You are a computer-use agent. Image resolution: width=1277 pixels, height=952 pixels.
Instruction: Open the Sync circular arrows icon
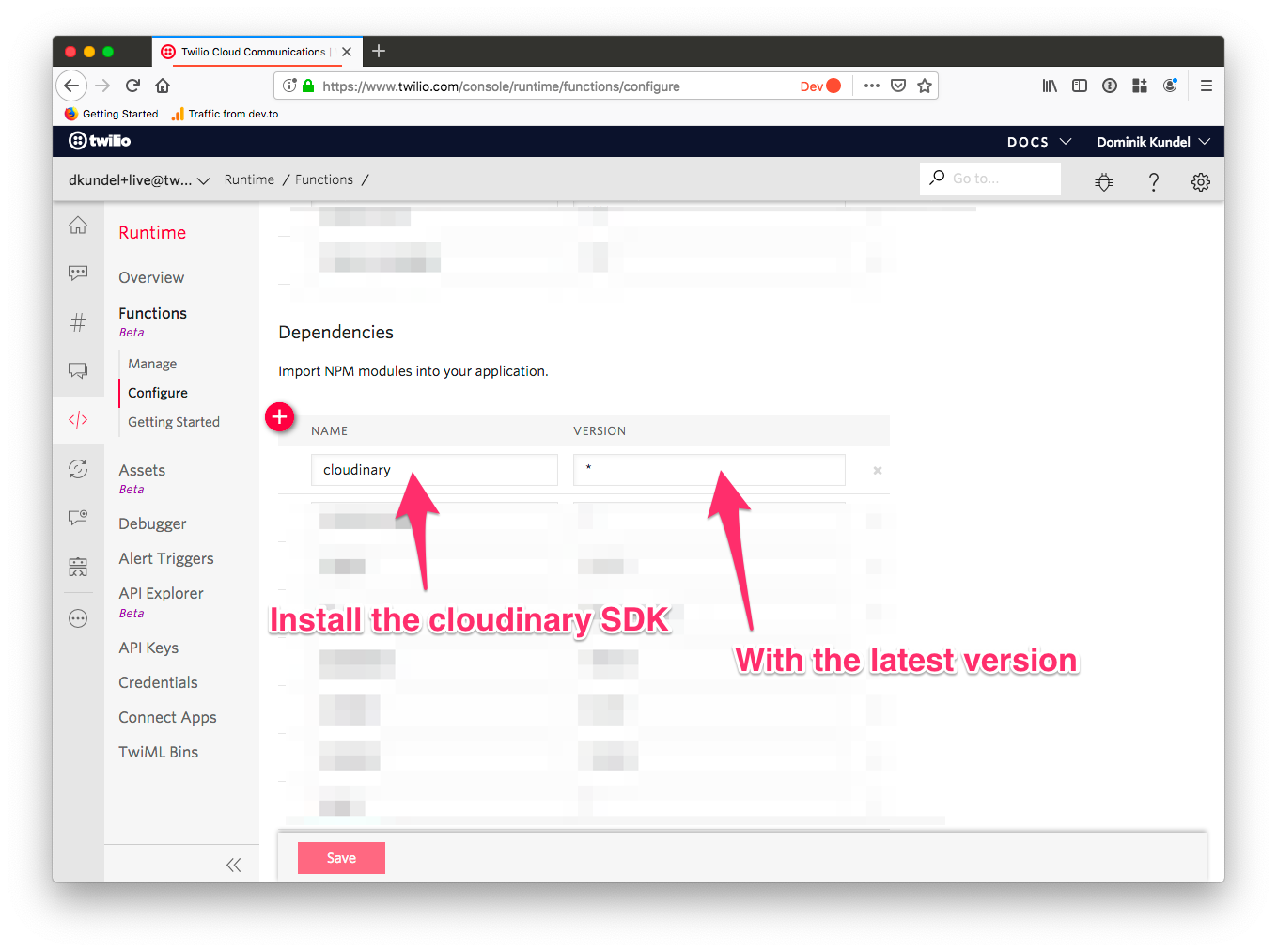pyautogui.click(x=78, y=468)
